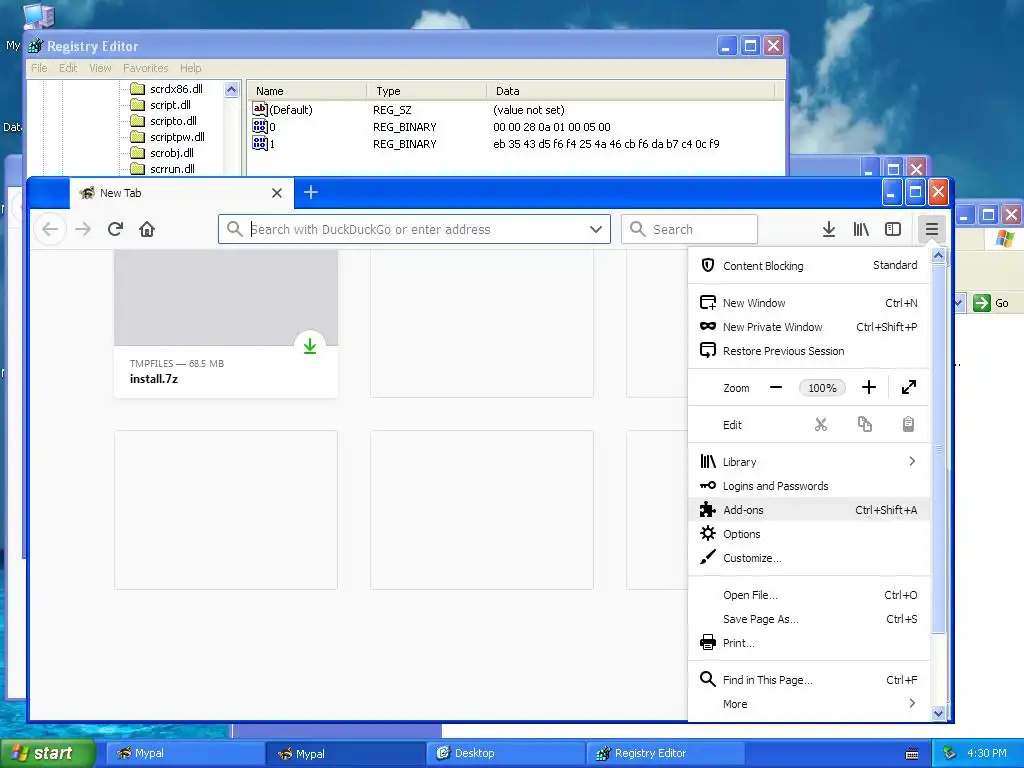This screenshot has height=768, width=1024.
Task: Click the menu panel scroll up arrow
Action: [x=938, y=256]
